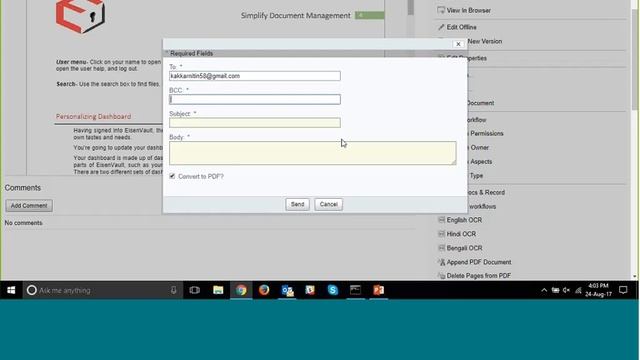Image resolution: width=640 pixels, height=360 pixels.
Task: Click into the BCC input field
Action: (255, 99)
